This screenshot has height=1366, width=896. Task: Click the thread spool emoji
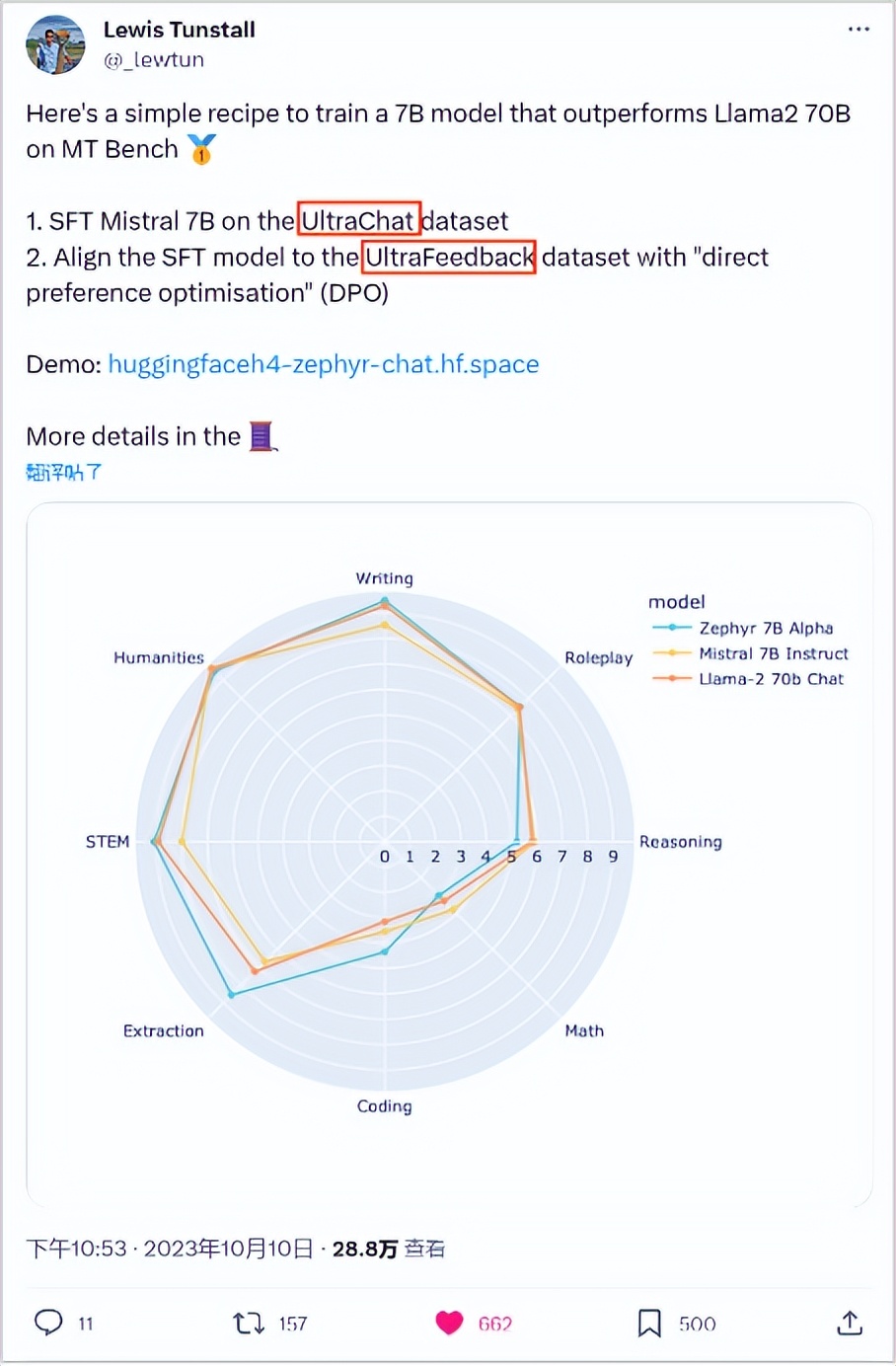point(261,436)
